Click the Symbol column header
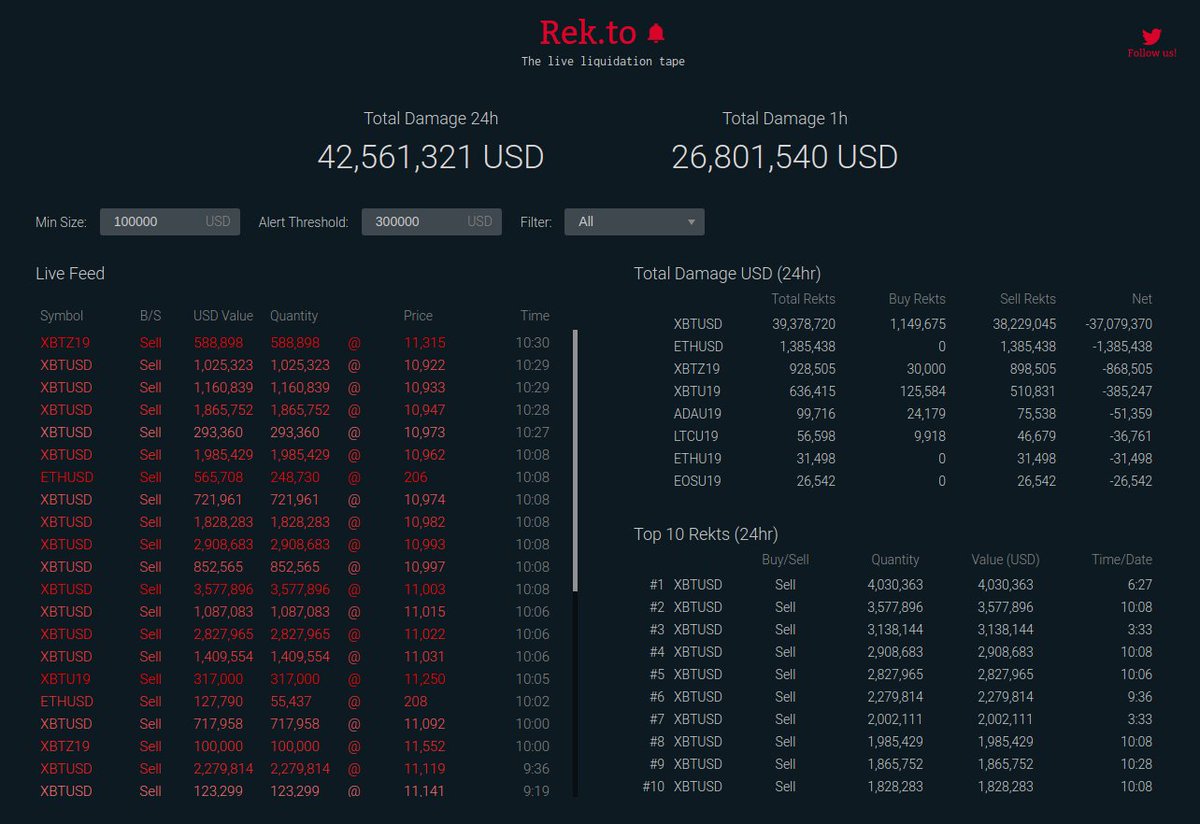The image size is (1200, 824). click(x=62, y=315)
